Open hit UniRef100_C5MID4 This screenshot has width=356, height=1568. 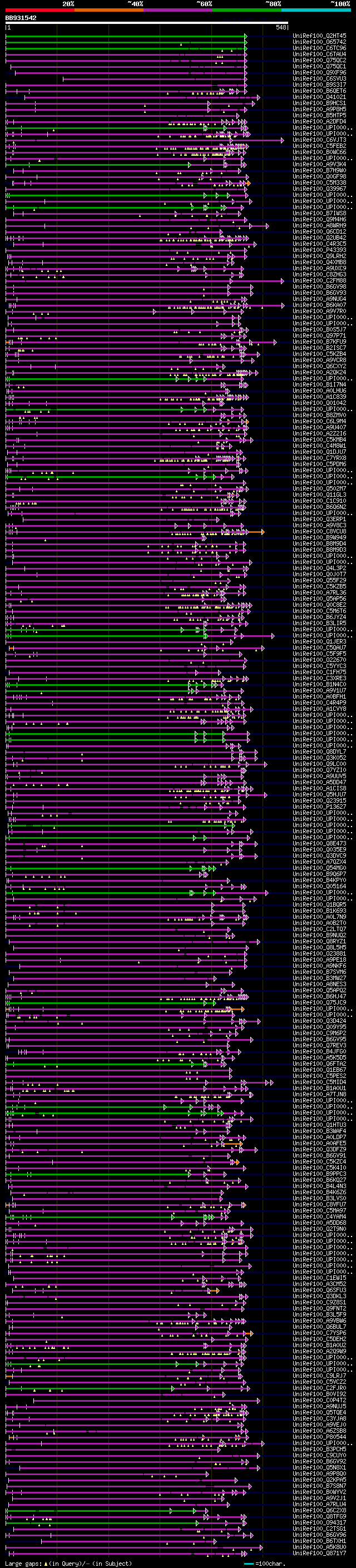(x=319, y=1082)
